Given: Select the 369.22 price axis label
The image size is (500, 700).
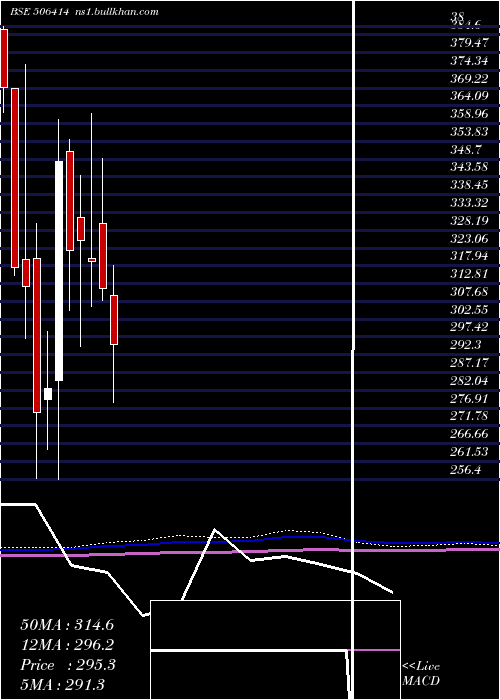Looking at the screenshot, I should 469,78.
